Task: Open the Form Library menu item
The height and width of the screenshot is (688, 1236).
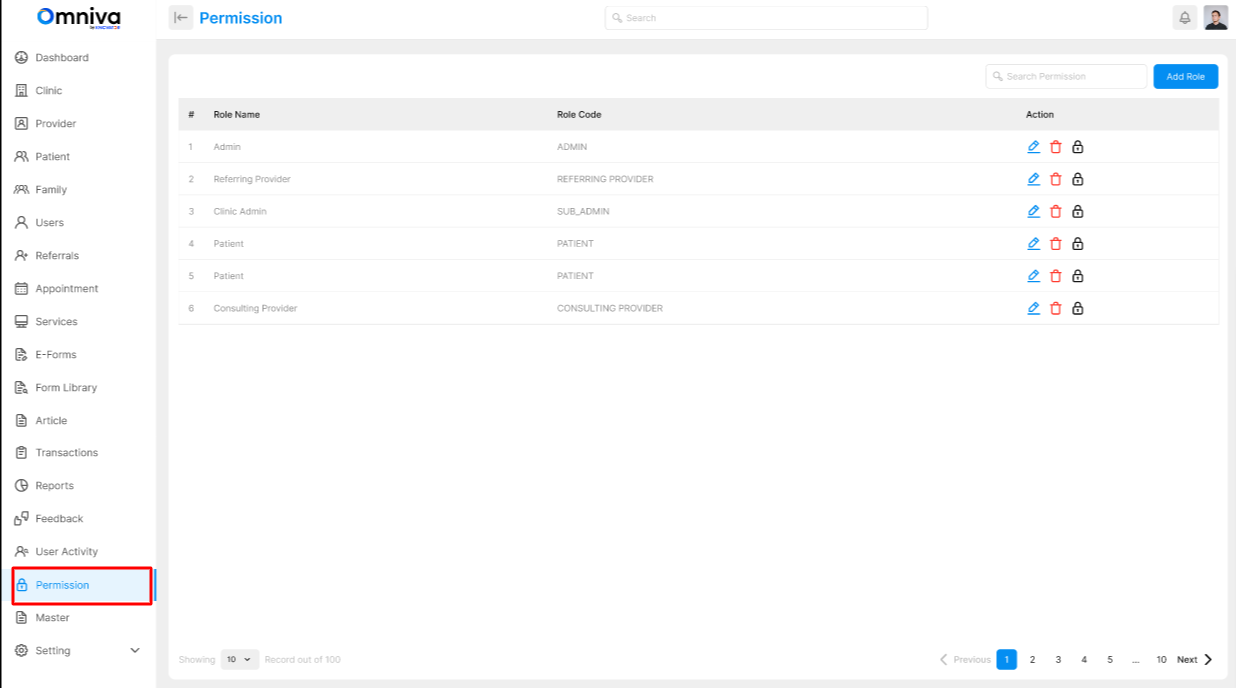Action: [x=66, y=388]
